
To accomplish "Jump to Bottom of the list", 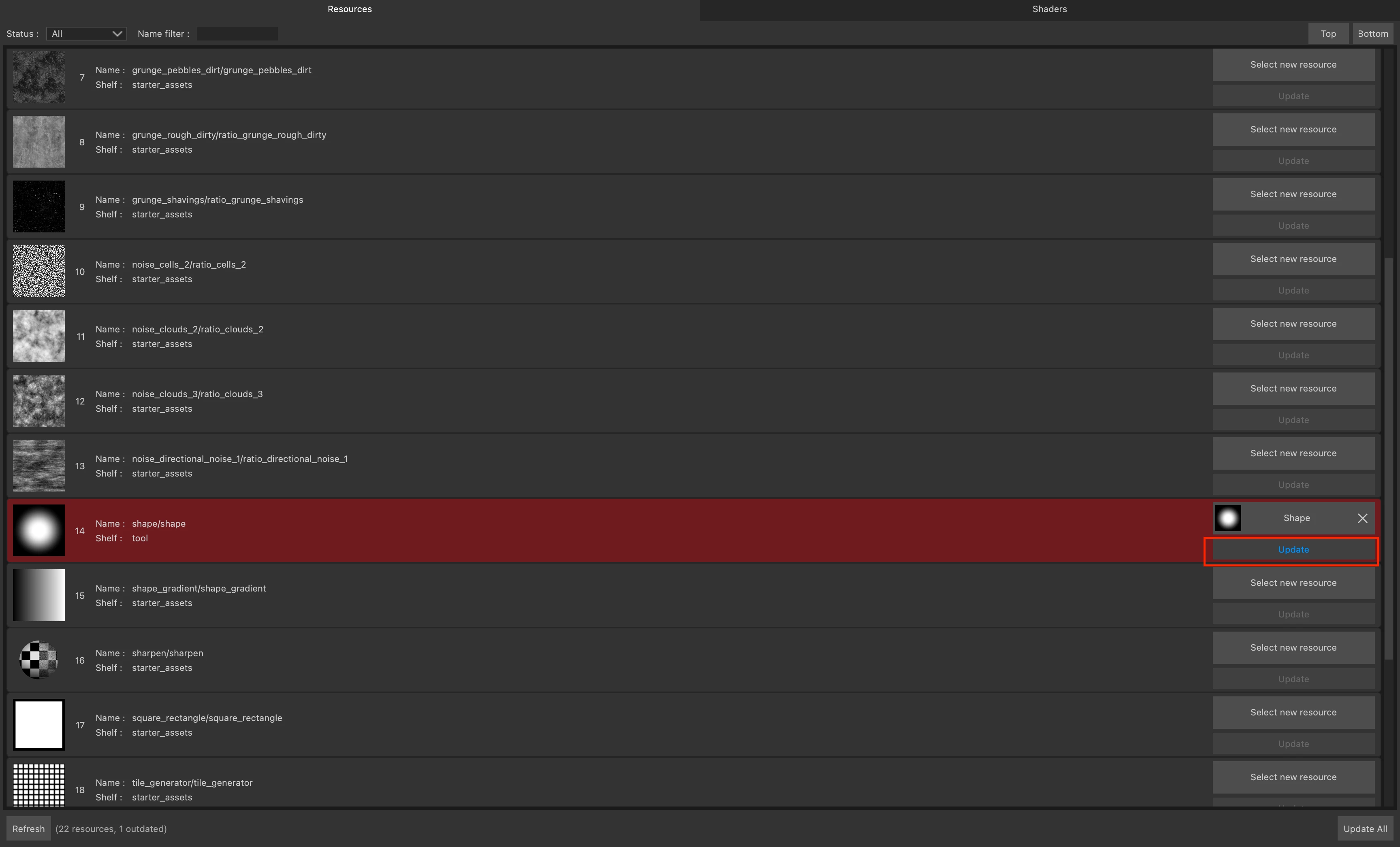I will [x=1372, y=34].
